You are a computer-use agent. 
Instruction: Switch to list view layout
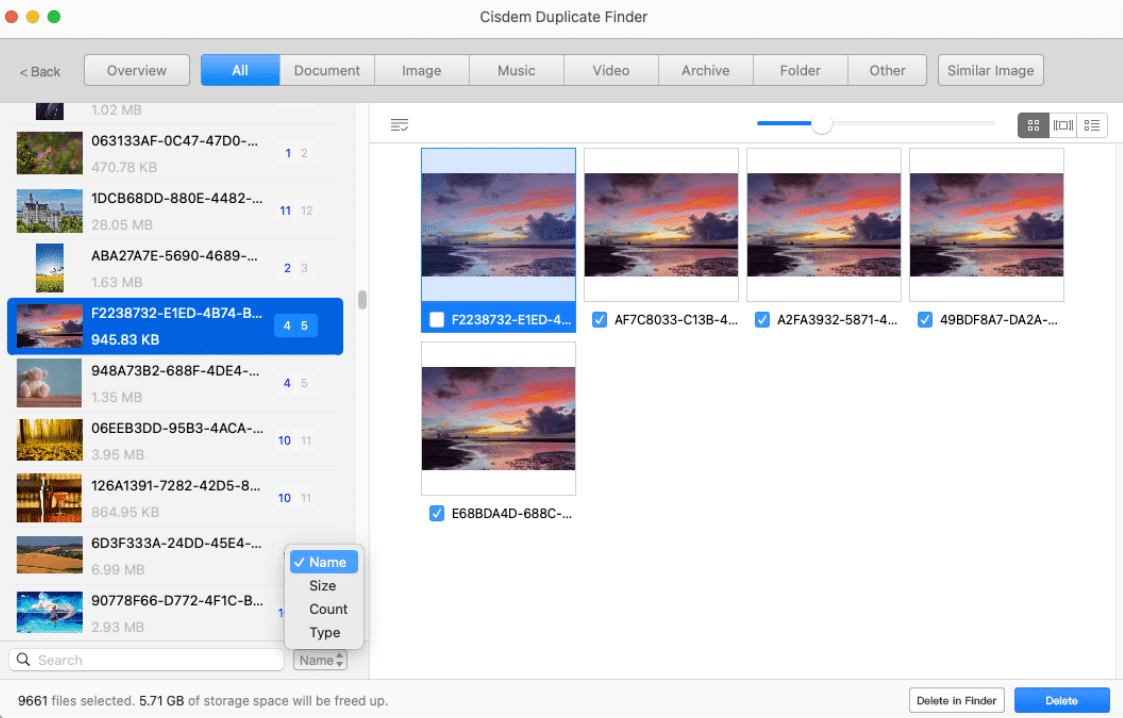(x=1091, y=125)
